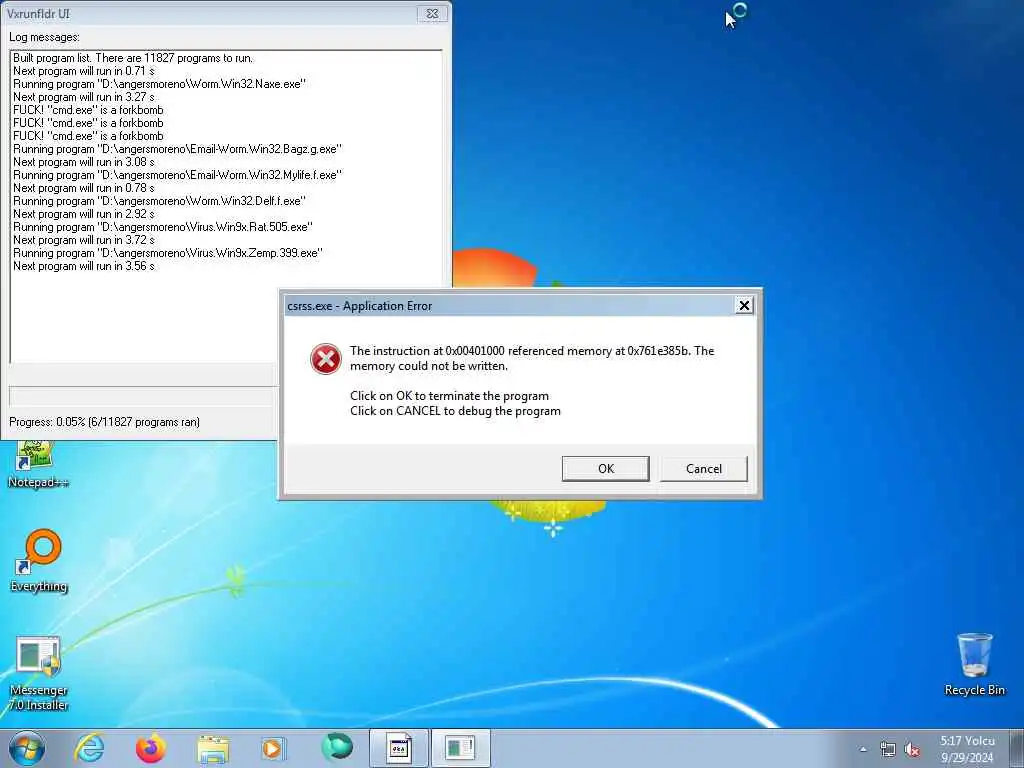Viewport: 1024px width, 768px height.
Task: Click log line running Email-Worm.Win32.Mylife.f.exe
Action: point(177,175)
